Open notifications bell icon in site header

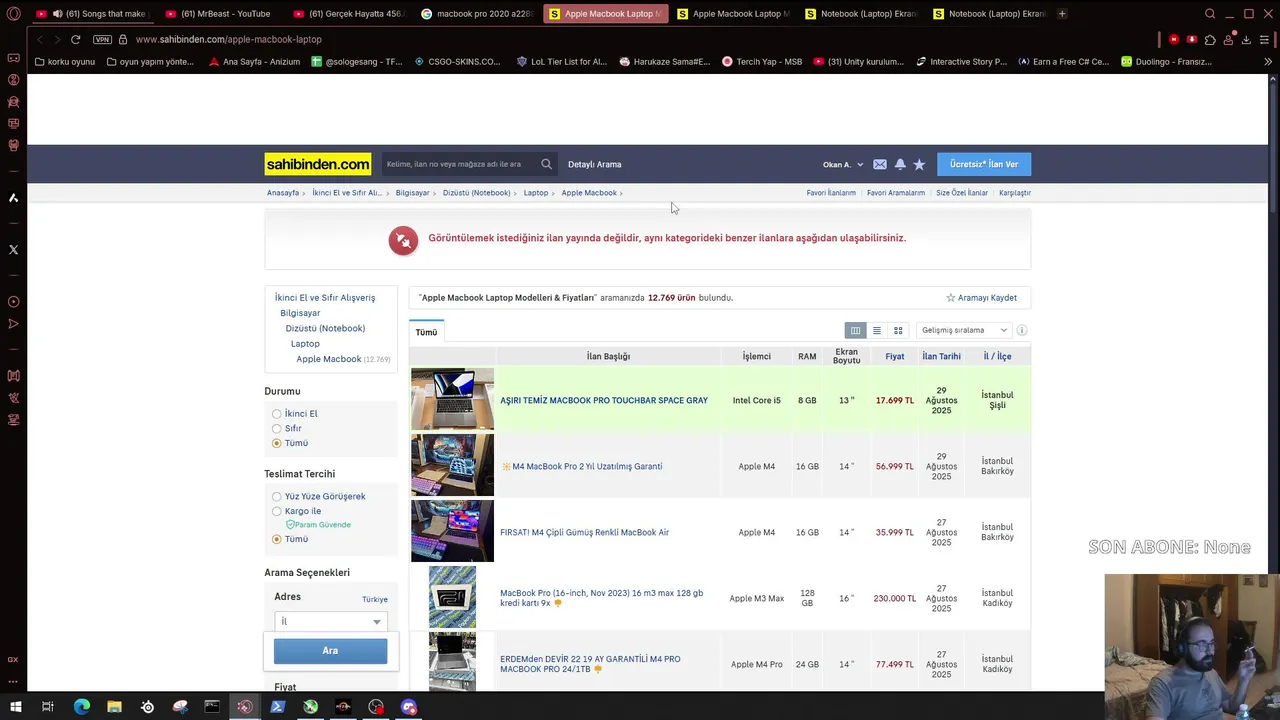pyautogui.click(x=900, y=164)
